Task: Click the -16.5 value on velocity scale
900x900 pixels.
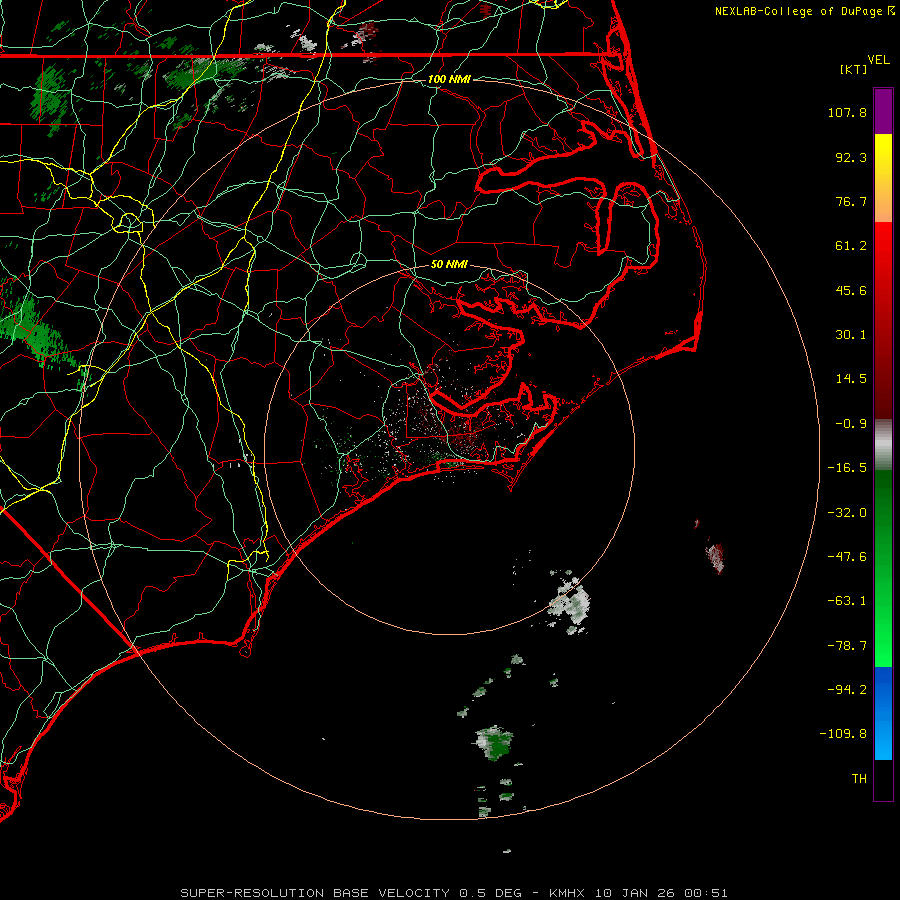Action: [847, 468]
